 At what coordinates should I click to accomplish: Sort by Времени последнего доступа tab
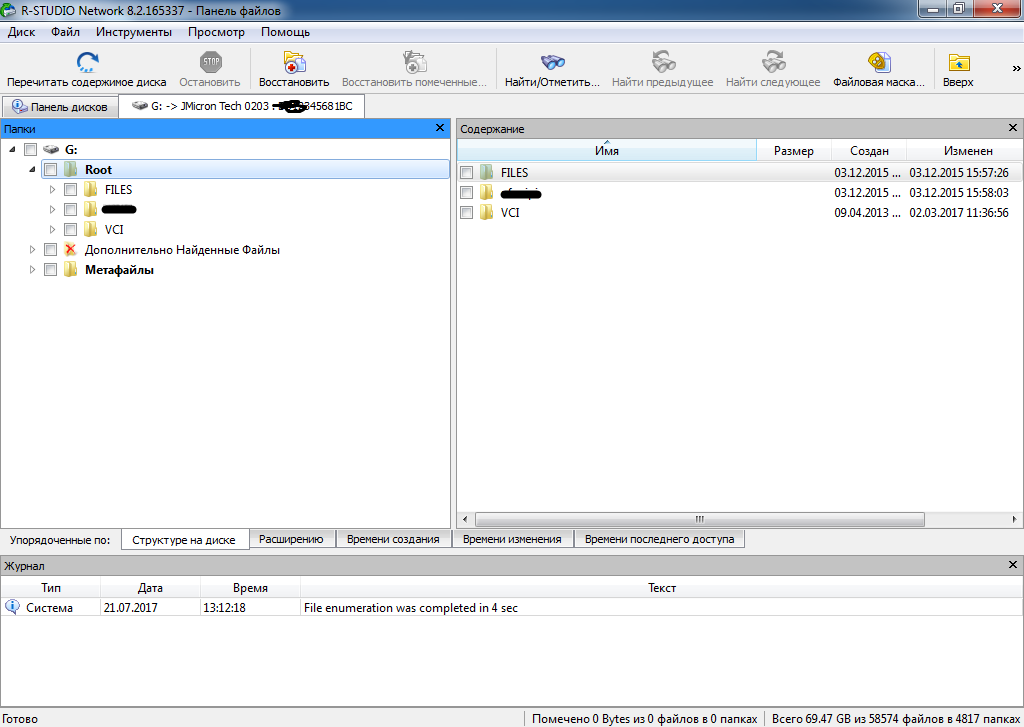660,539
